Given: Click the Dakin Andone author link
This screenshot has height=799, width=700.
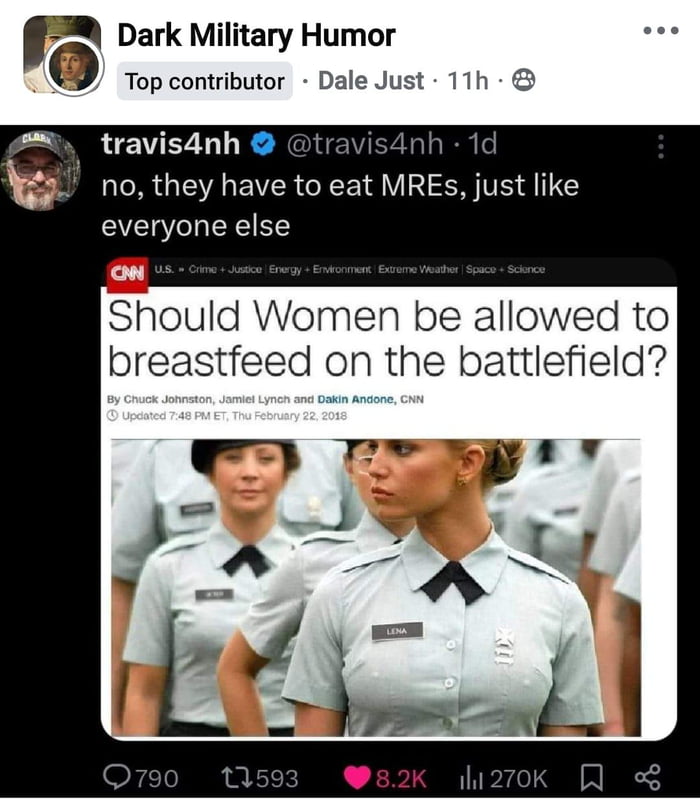Looking at the screenshot, I should coord(356,399).
